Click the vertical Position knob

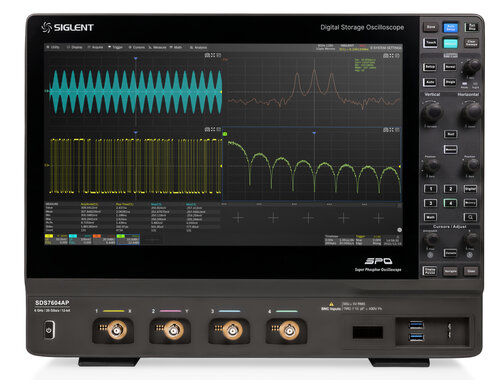[431, 165]
